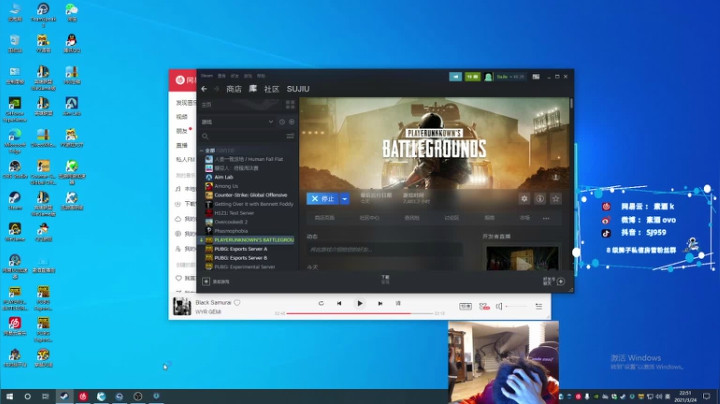The image size is (720, 404).
Task: Open dropdown arrow beside 停止 button
Action: click(344, 199)
